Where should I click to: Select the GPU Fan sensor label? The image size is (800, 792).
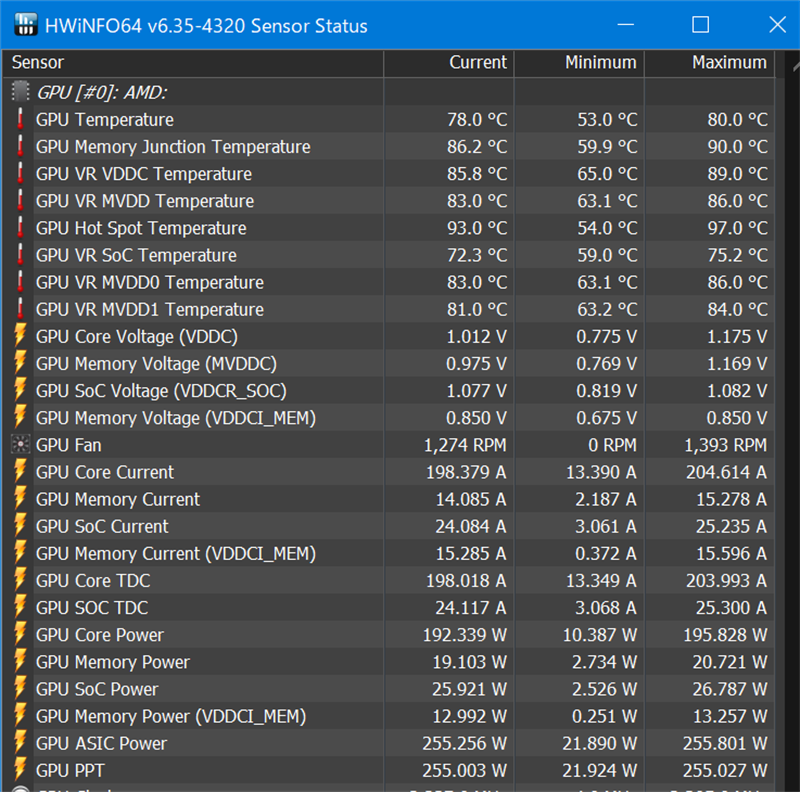click(68, 445)
